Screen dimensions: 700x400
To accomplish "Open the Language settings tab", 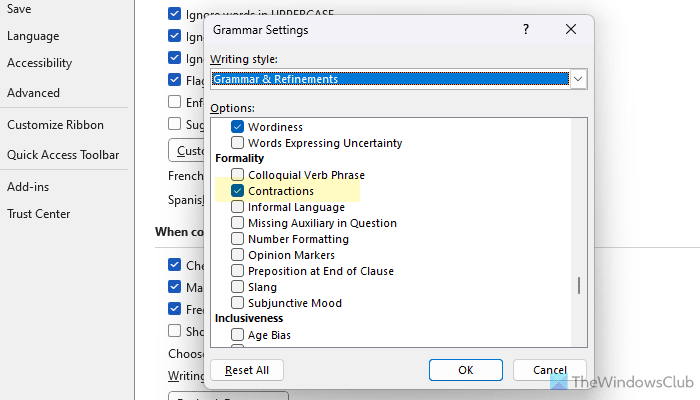I will click(33, 36).
